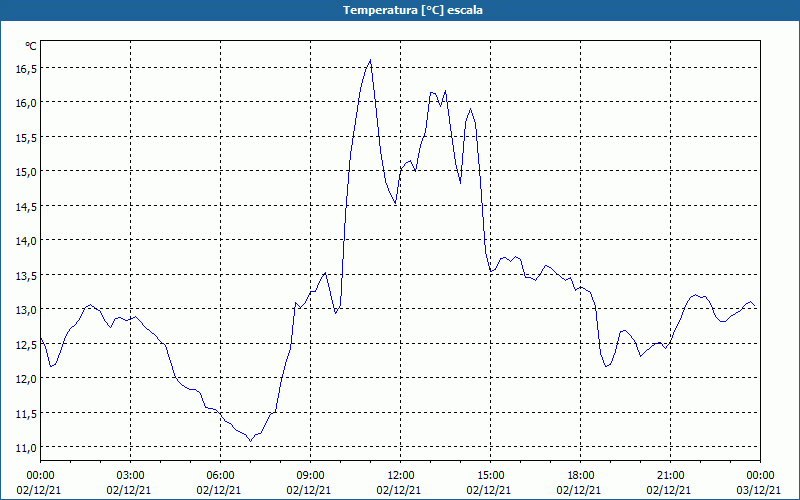This screenshot has height=500, width=800.
Task: Click the 06:00 time axis label
Action: pyautogui.click(x=221, y=476)
